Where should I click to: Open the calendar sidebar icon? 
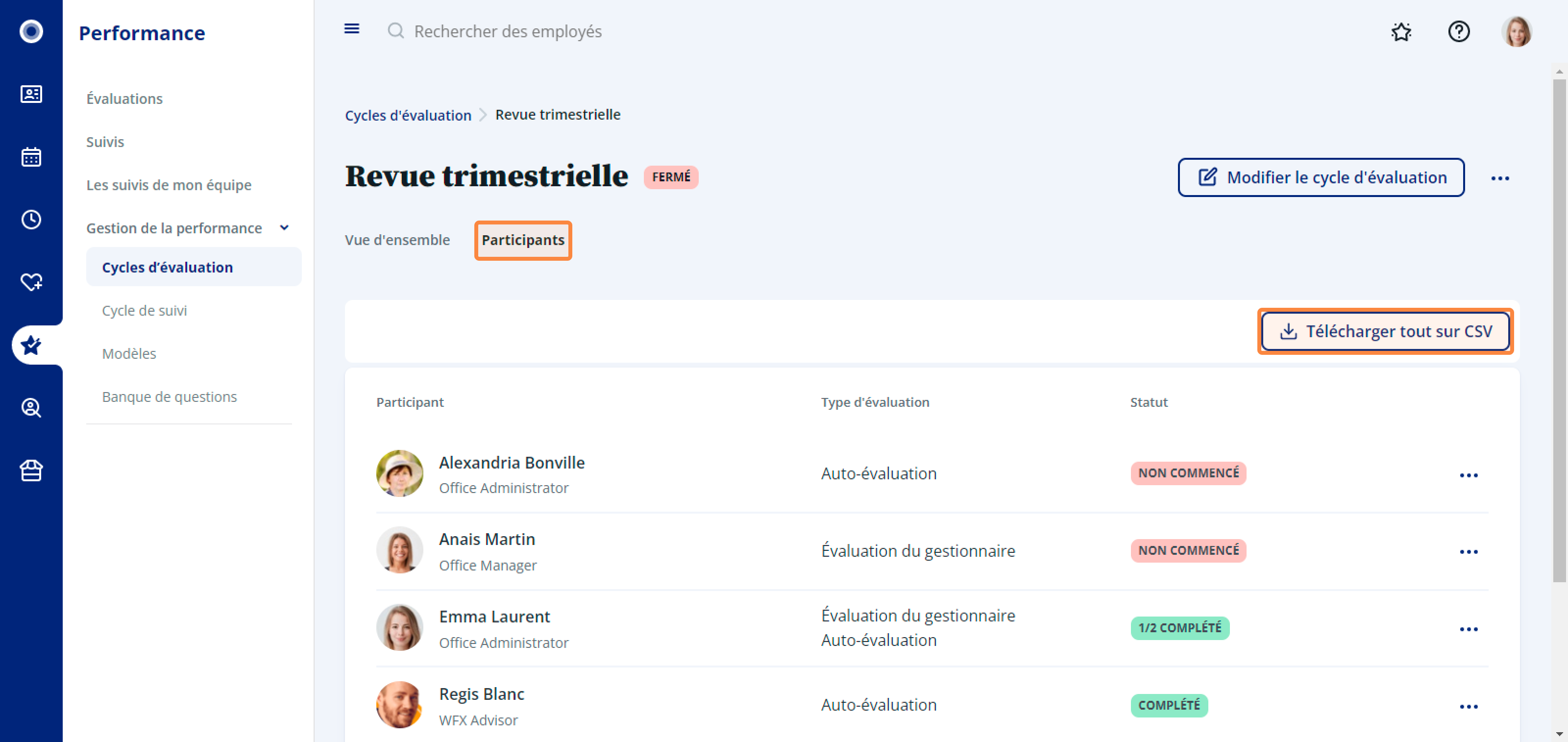pos(31,156)
